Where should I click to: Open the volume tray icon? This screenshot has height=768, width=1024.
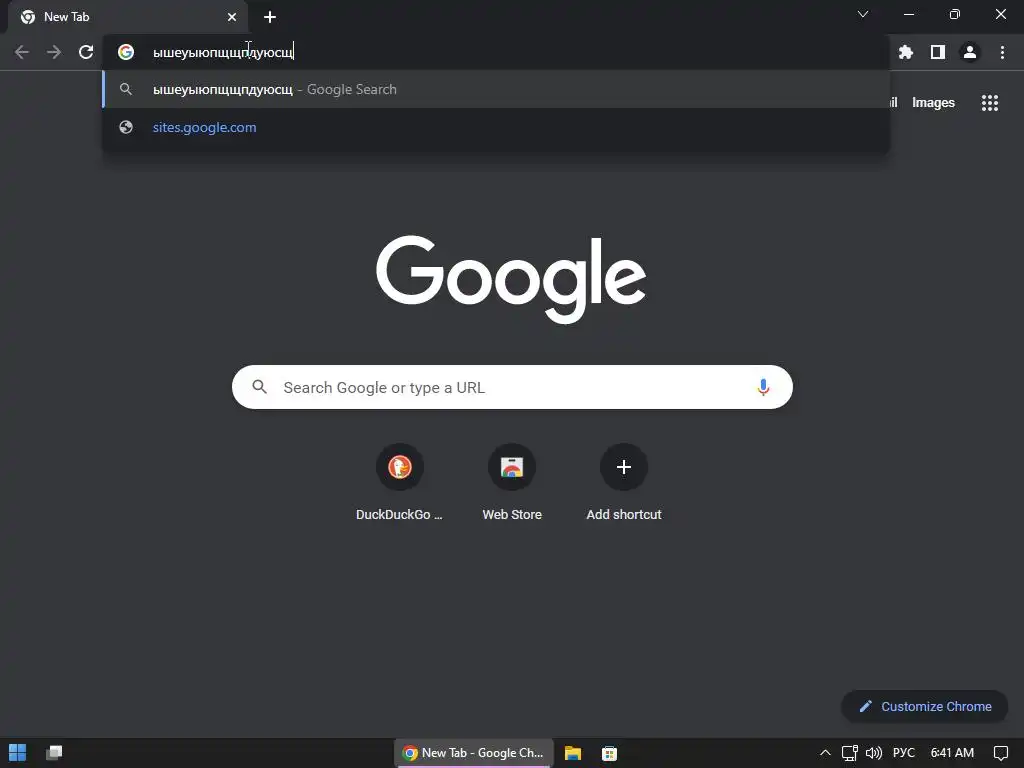click(x=873, y=753)
